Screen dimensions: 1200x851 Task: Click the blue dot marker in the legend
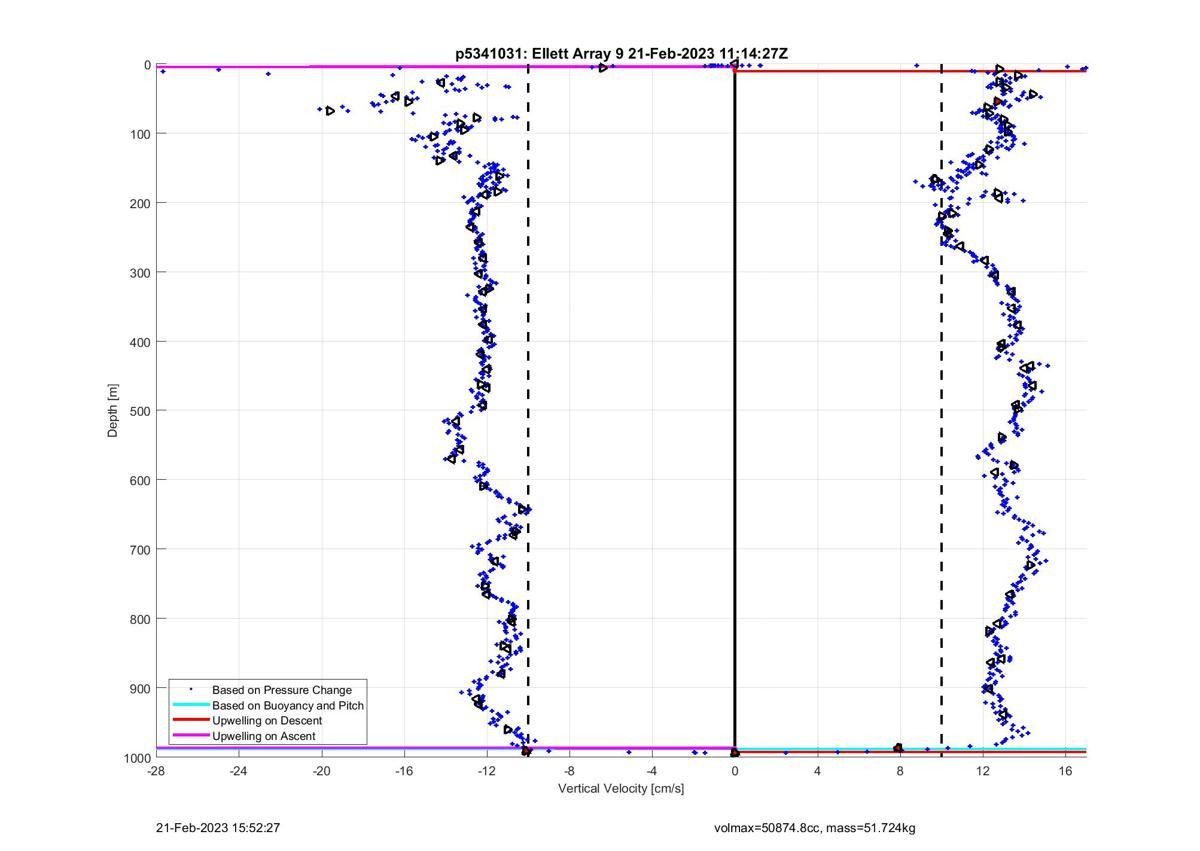190,690
